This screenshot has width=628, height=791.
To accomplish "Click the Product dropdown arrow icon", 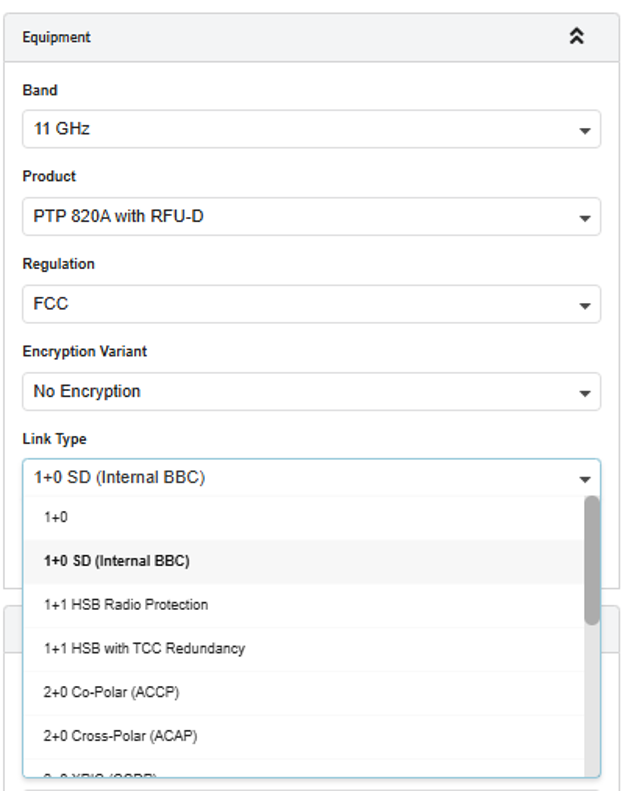I will (x=585, y=218).
